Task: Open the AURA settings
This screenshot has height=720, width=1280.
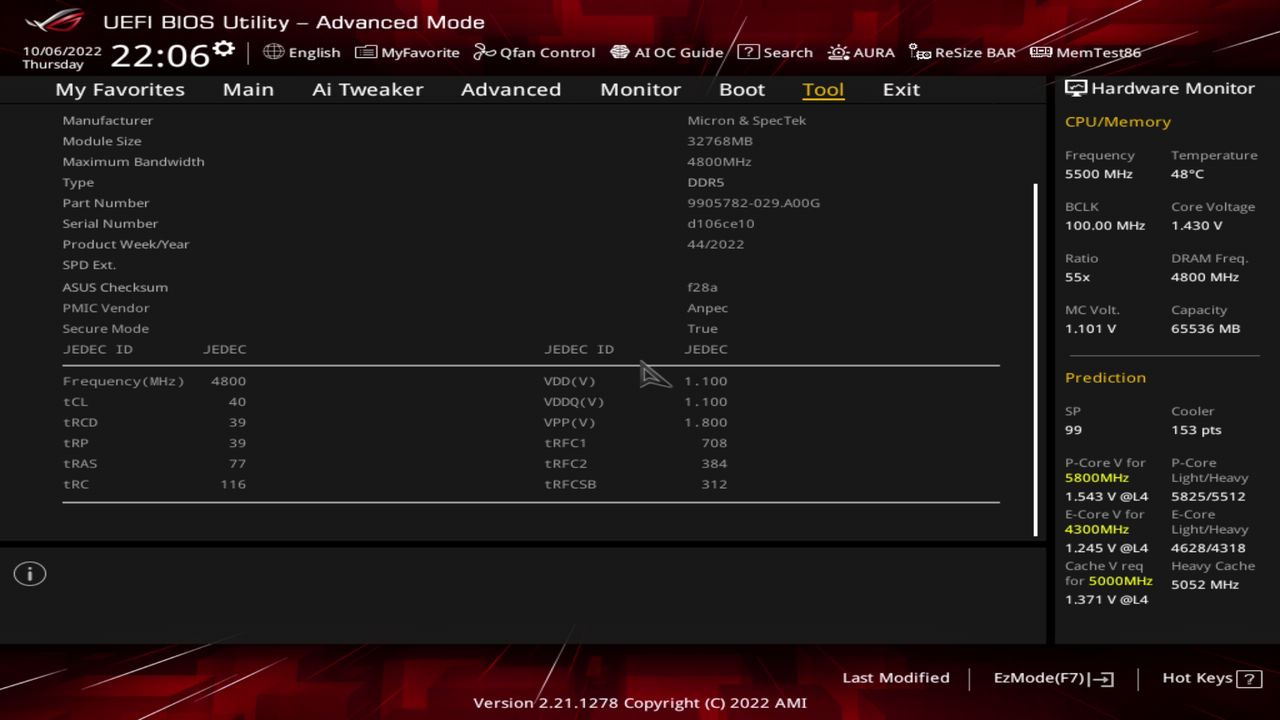Action: [x=861, y=52]
